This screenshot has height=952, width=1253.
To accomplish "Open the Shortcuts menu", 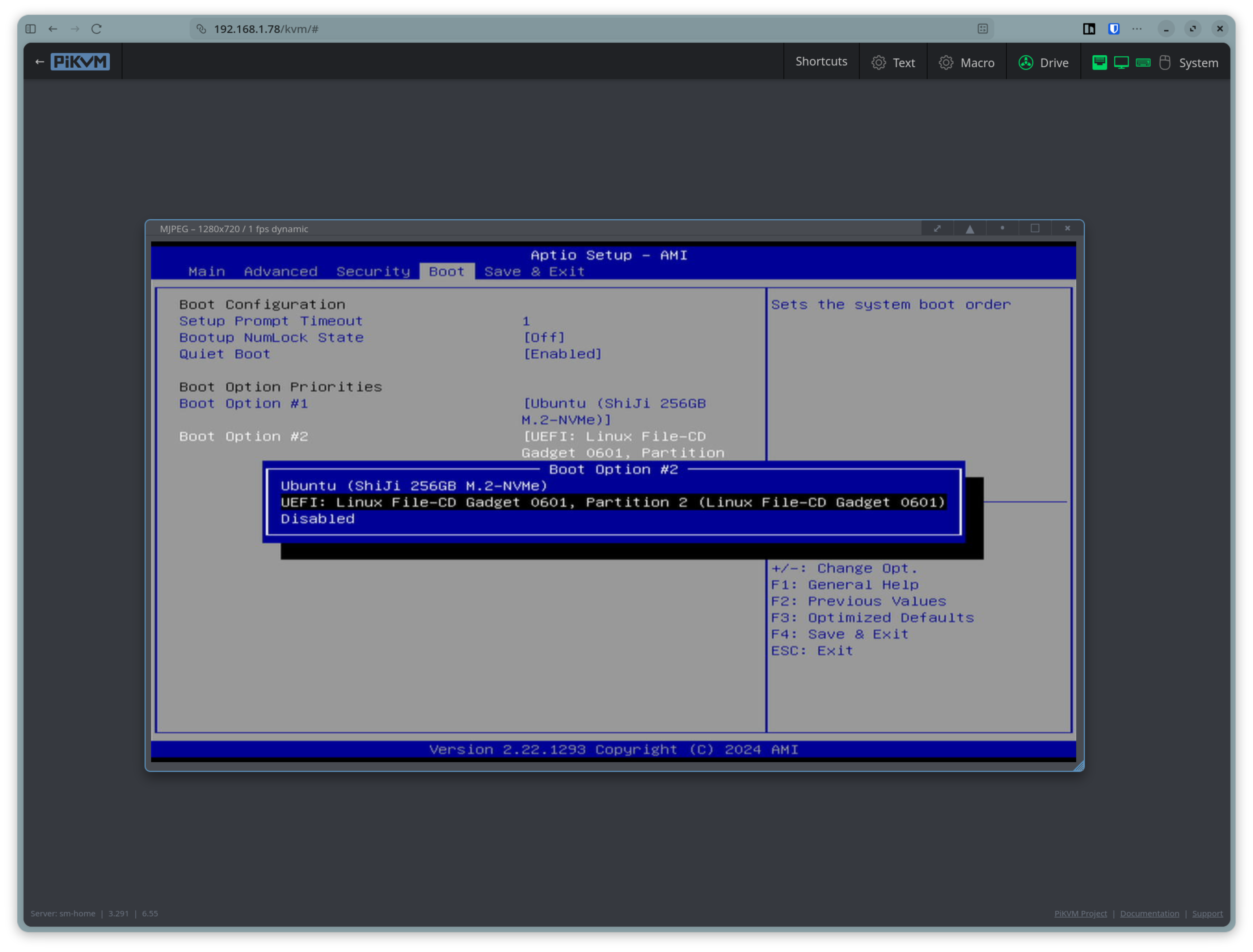I will (x=821, y=61).
